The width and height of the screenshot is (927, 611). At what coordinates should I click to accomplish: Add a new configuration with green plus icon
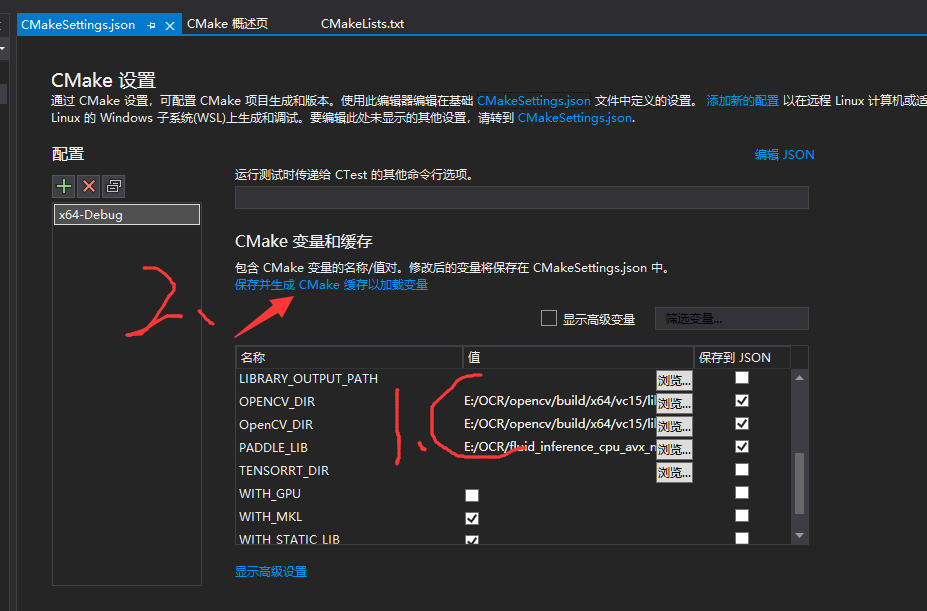tap(63, 186)
